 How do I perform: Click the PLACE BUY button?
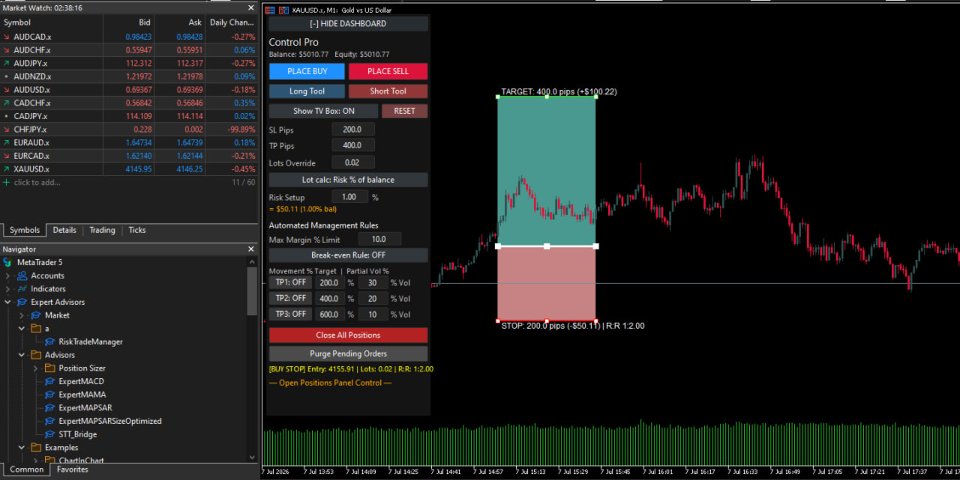(x=307, y=72)
